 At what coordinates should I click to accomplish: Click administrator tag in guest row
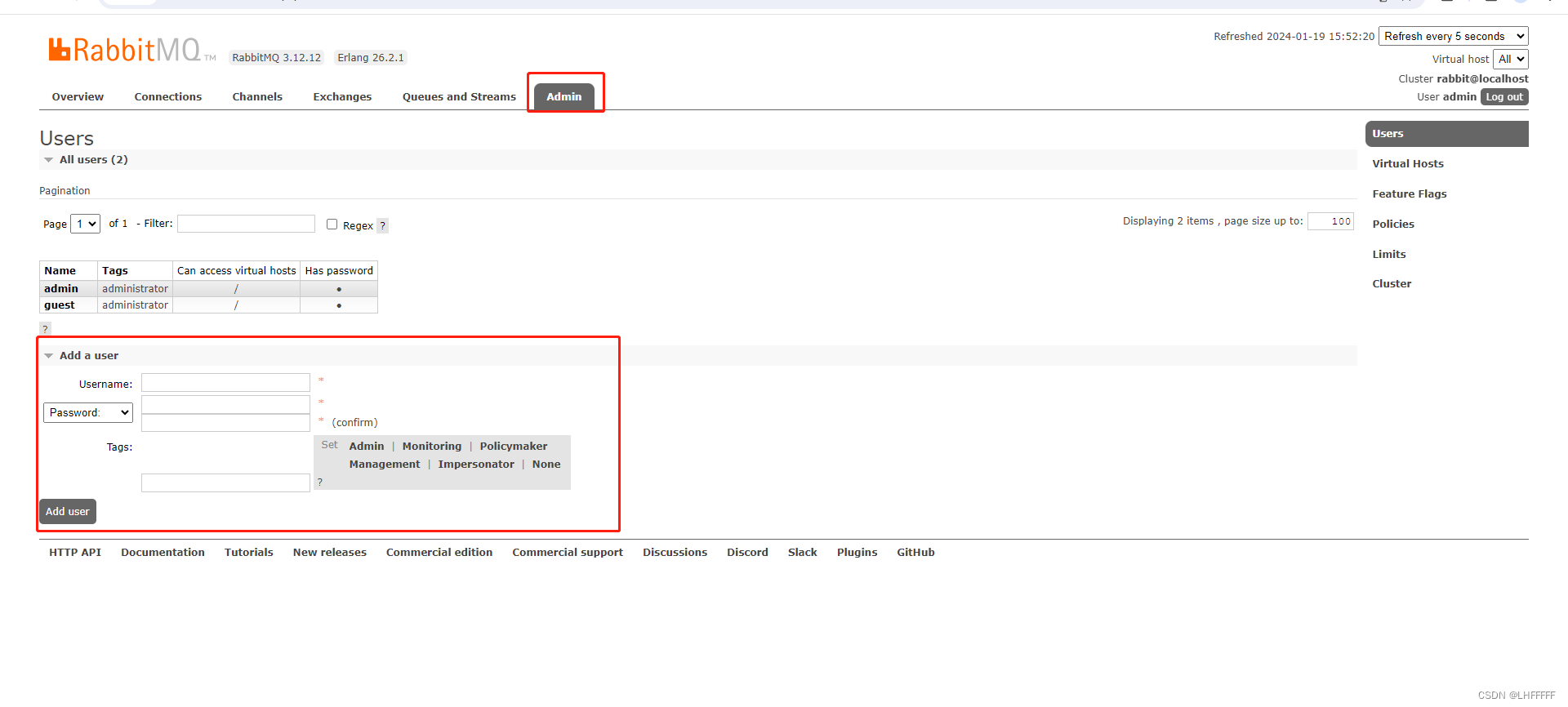pos(136,305)
